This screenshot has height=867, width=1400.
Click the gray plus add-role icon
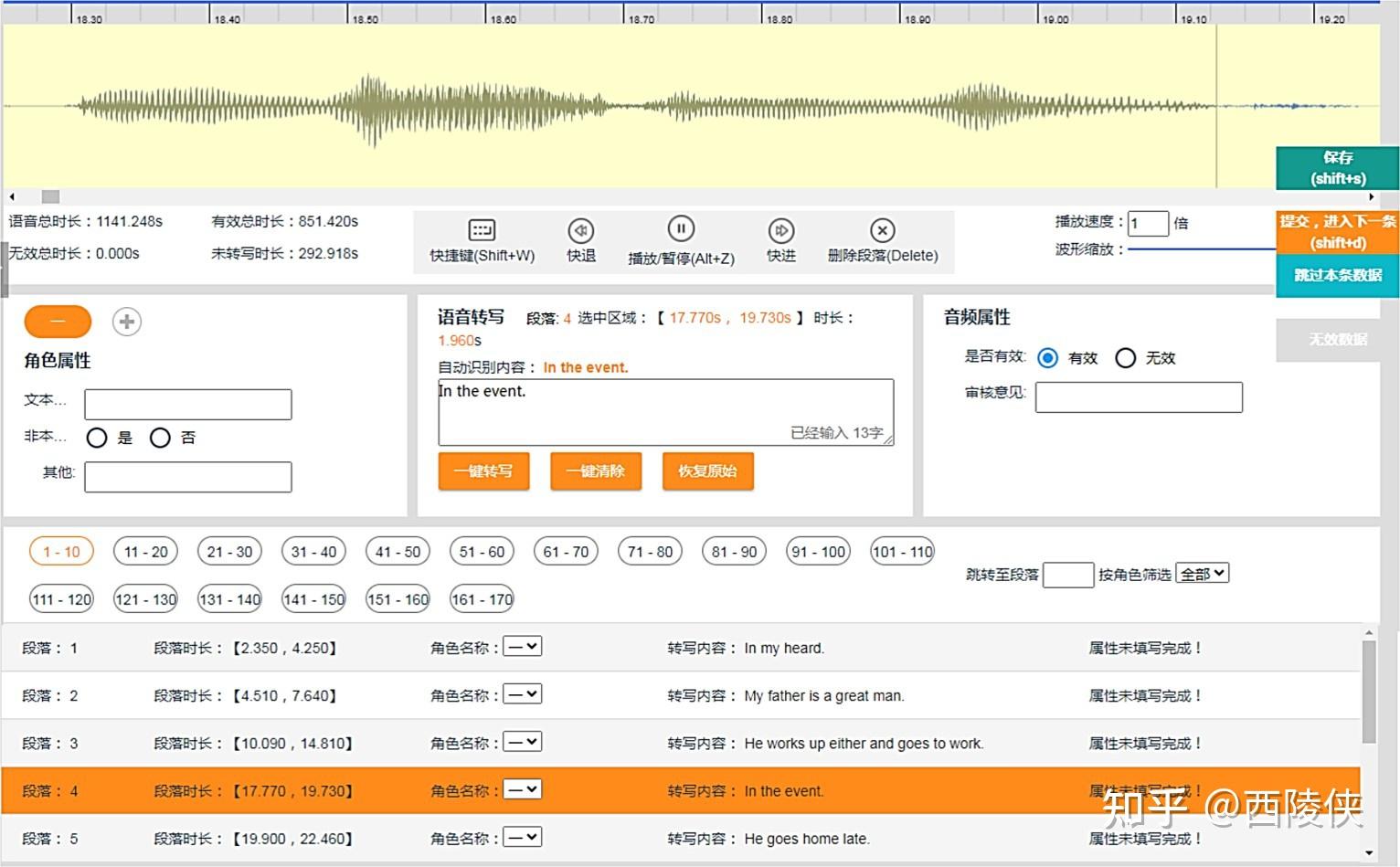tap(127, 322)
